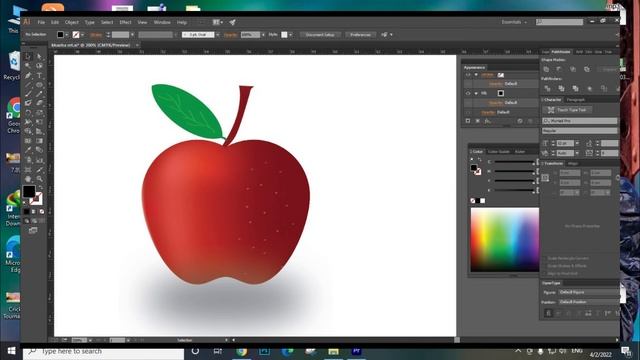
Task: Click Add New Stroke in Appearance panel
Action: [468, 121]
